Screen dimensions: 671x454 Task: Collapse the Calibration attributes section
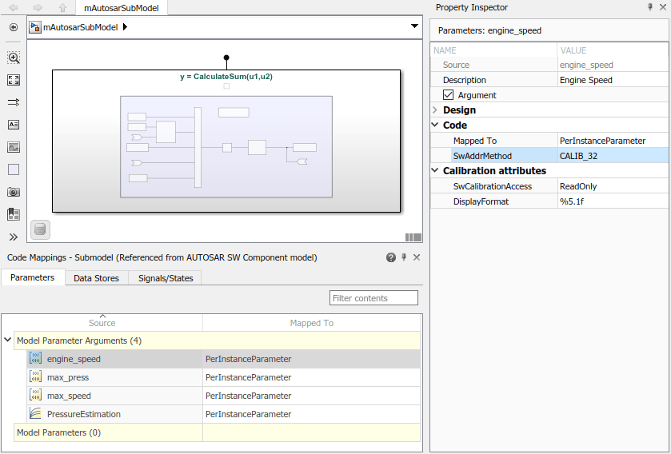tap(435, 170)
